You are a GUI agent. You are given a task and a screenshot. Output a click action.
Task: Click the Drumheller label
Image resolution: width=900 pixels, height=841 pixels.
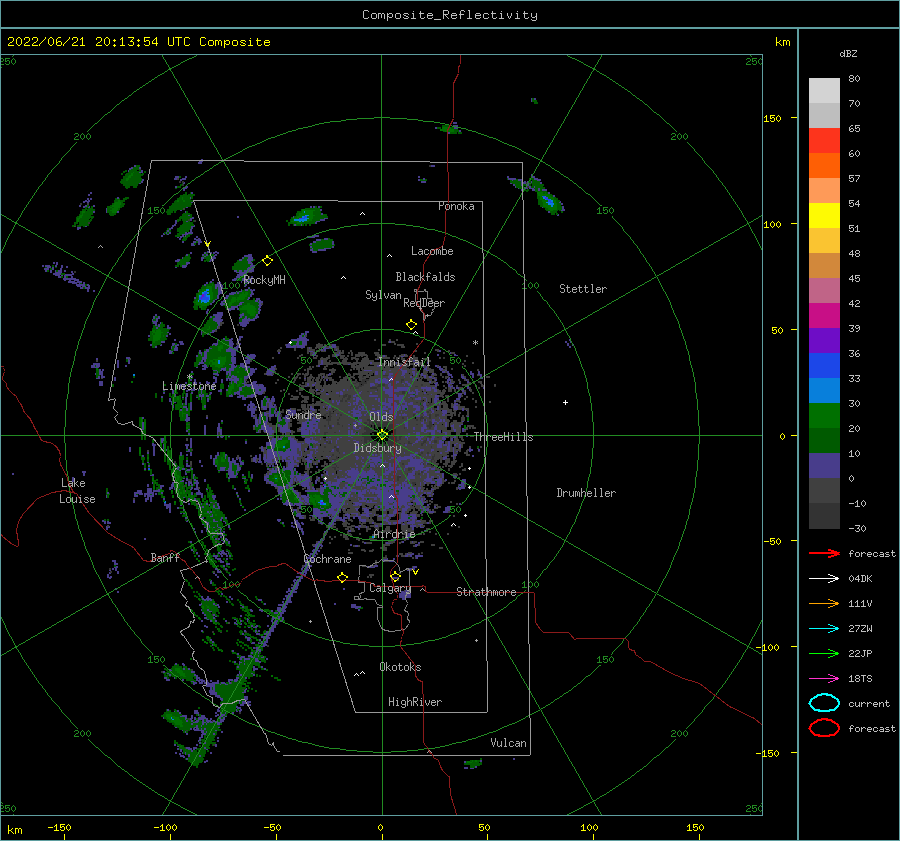586,493
